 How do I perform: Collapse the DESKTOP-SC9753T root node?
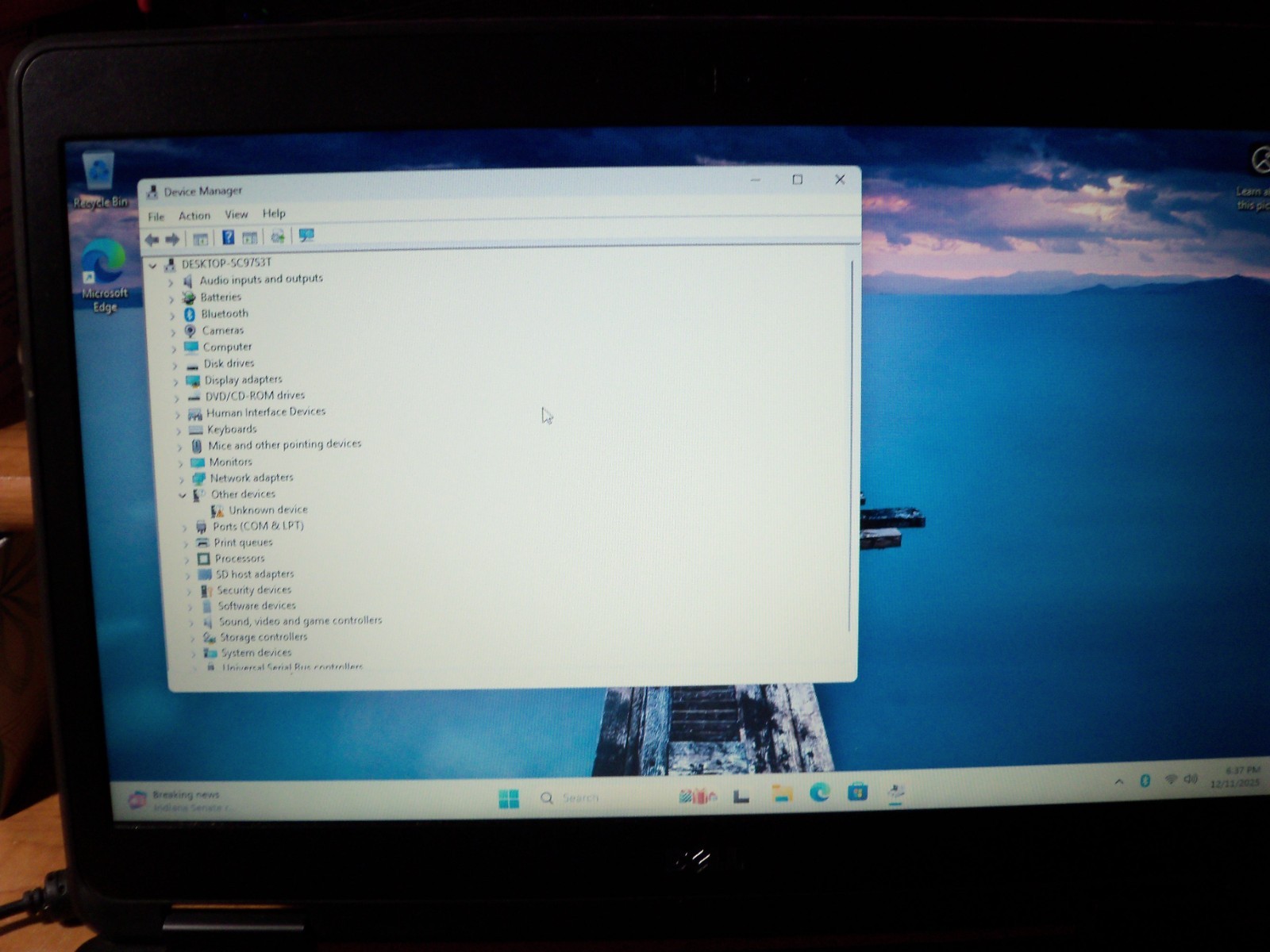[x=152, y=266]
